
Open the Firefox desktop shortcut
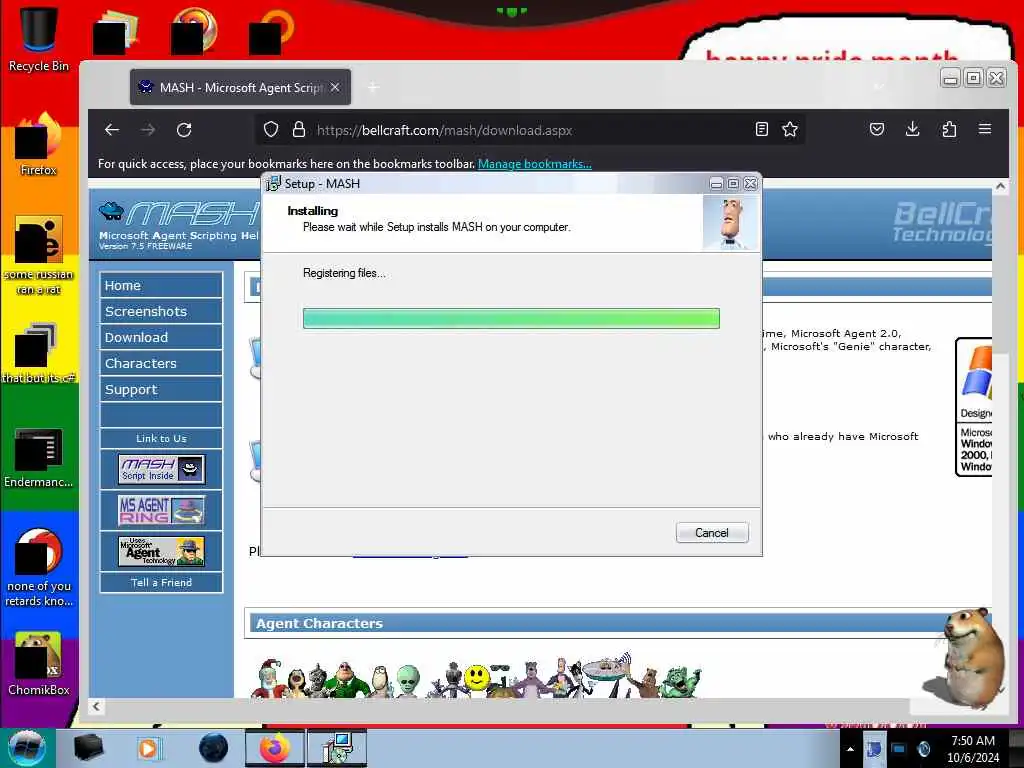[x=39, y=145]
